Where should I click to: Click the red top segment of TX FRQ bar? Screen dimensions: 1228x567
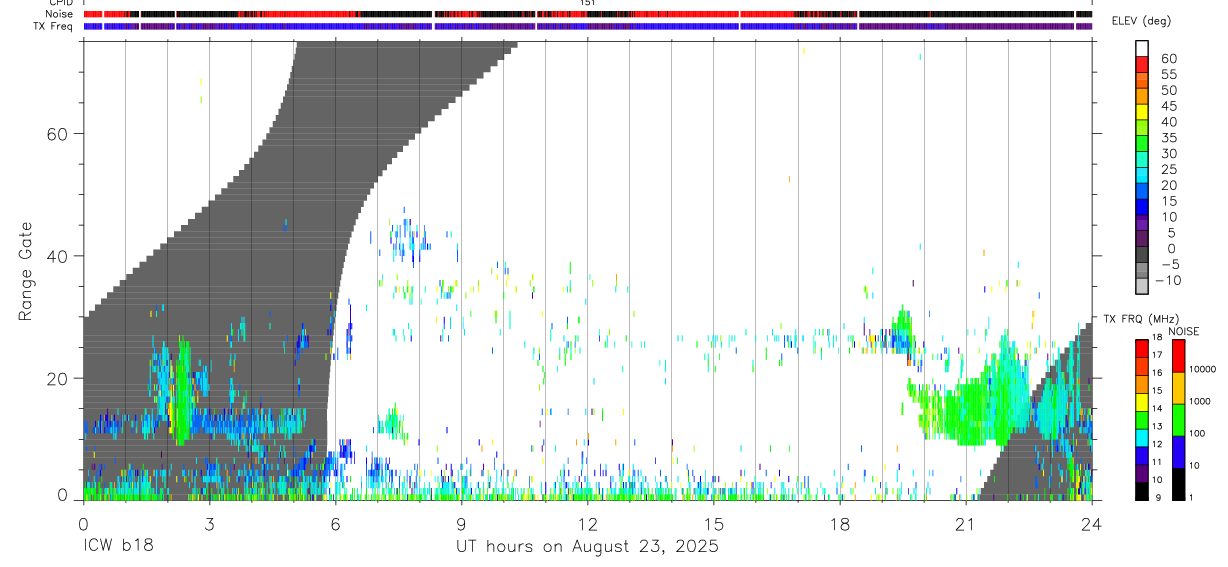(1141, 348)
